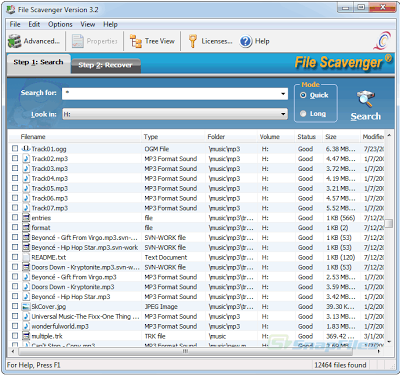Click the file icon of Track01.ogg
This screenshot has height=375, width=400.
[26, 149]
